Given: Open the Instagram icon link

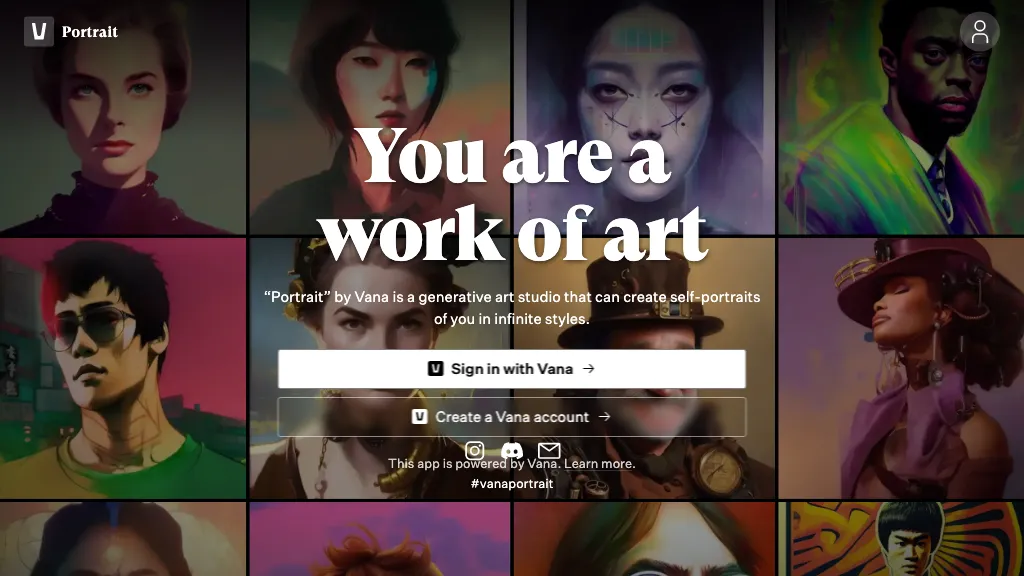Looking at the screenshot, I should pos(475,451).
